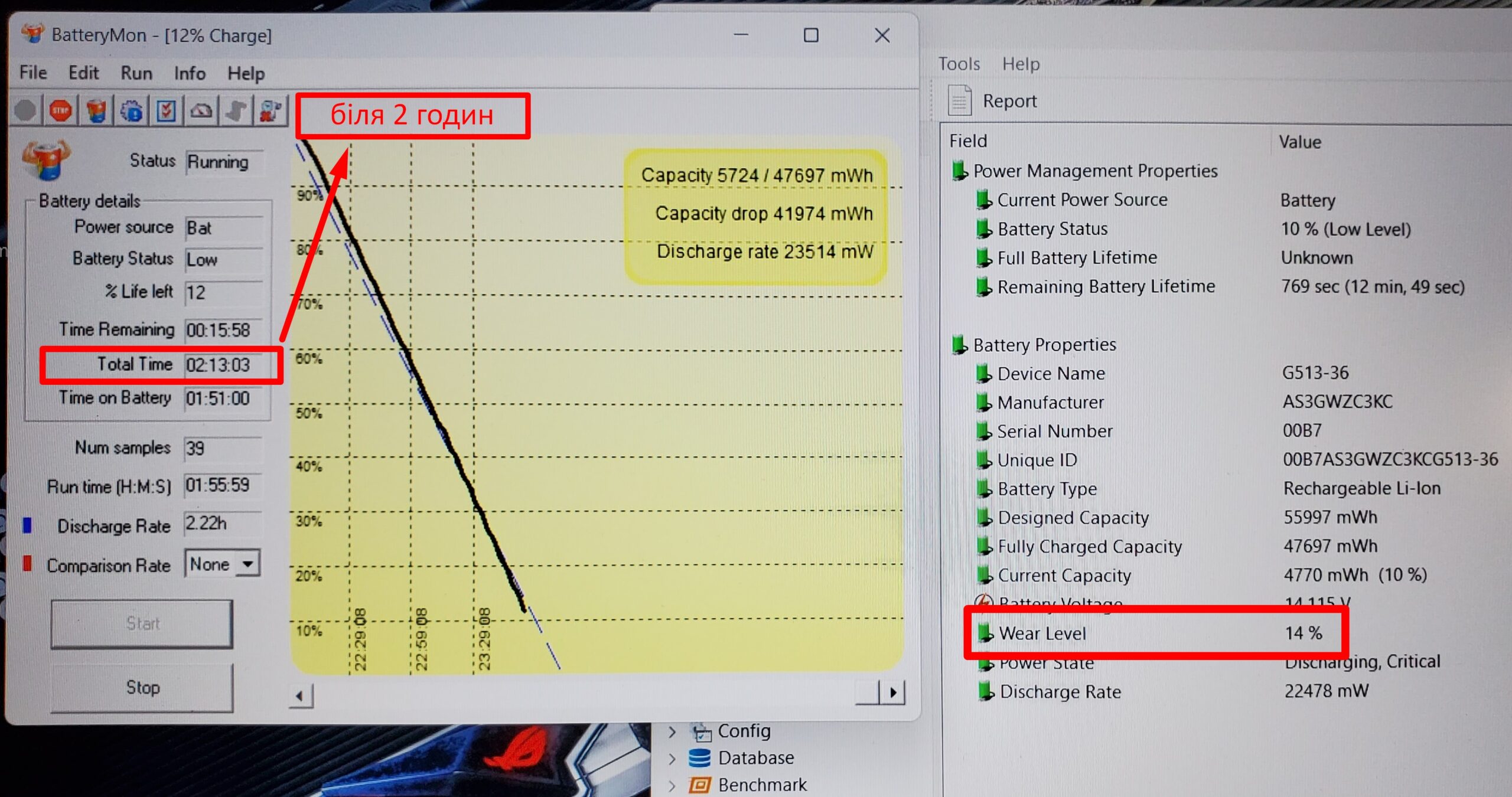Click the red STOP sign toolbar icon
The height and width of the screenshot is (797, 1512).
[x=60, y=110]
